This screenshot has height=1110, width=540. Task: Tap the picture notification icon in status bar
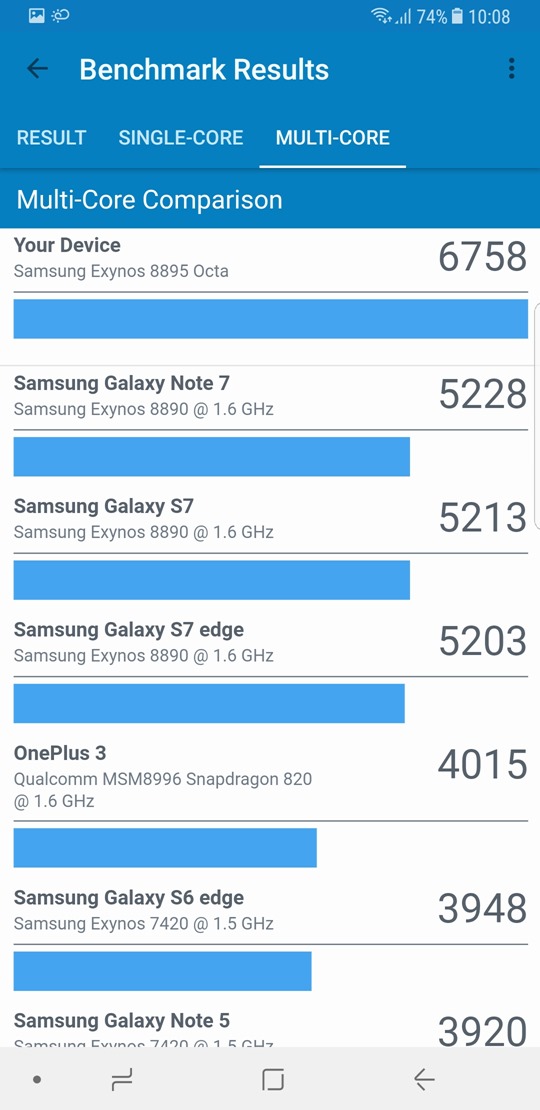pyautogui.click(x=37, y=15)
